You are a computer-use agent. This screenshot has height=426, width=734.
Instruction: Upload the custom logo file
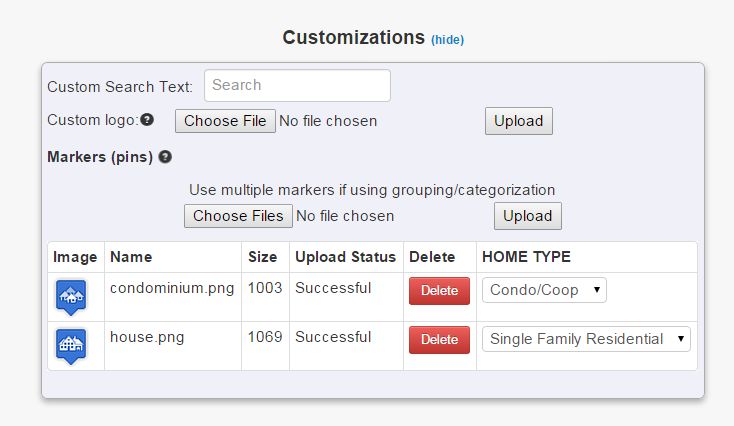tap(518, 121)
